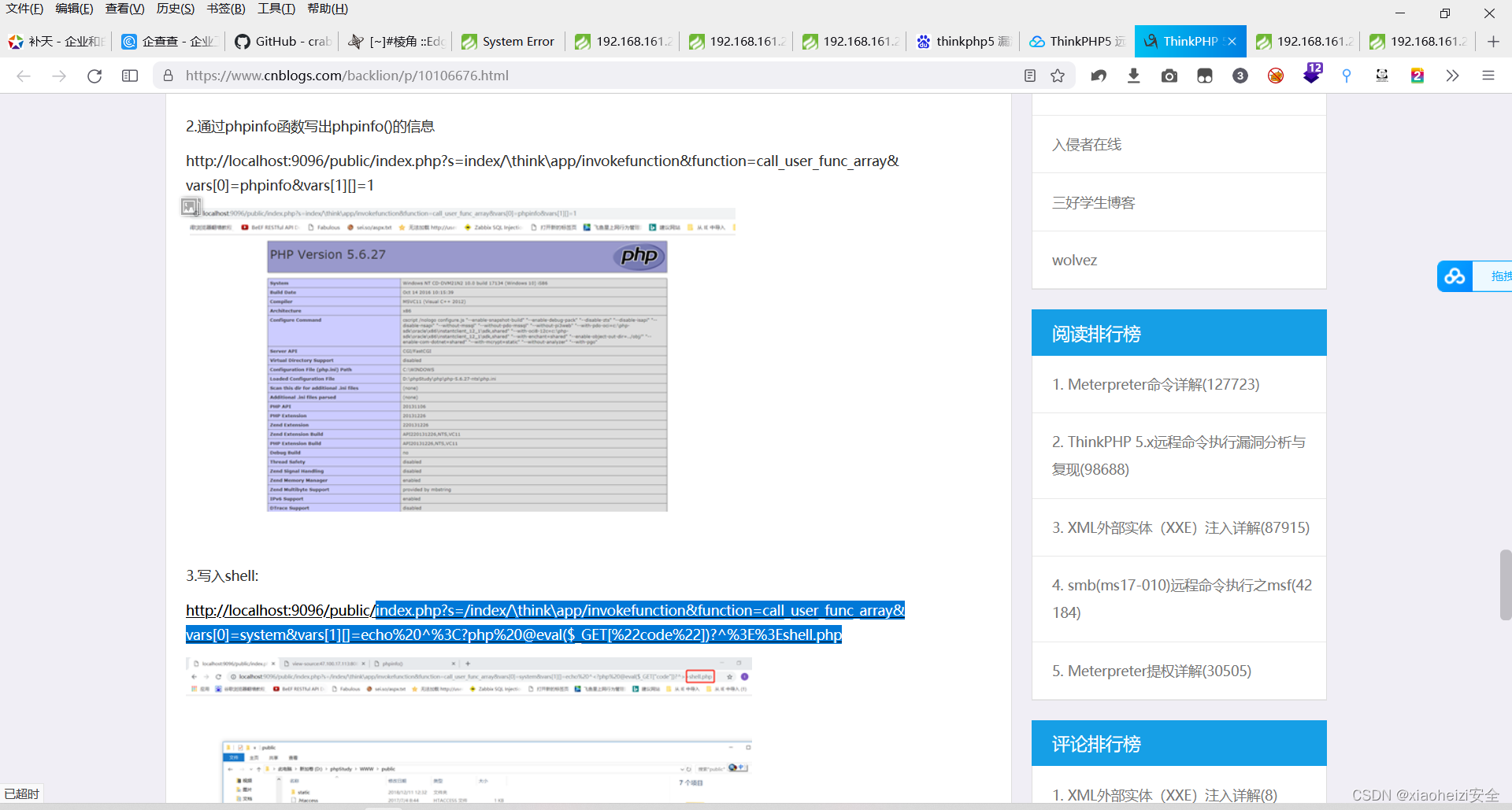This screenshot has width=1512, height=810.
Task: Open Meterpreter提权详解(30505) article link
Action: 1152,671
